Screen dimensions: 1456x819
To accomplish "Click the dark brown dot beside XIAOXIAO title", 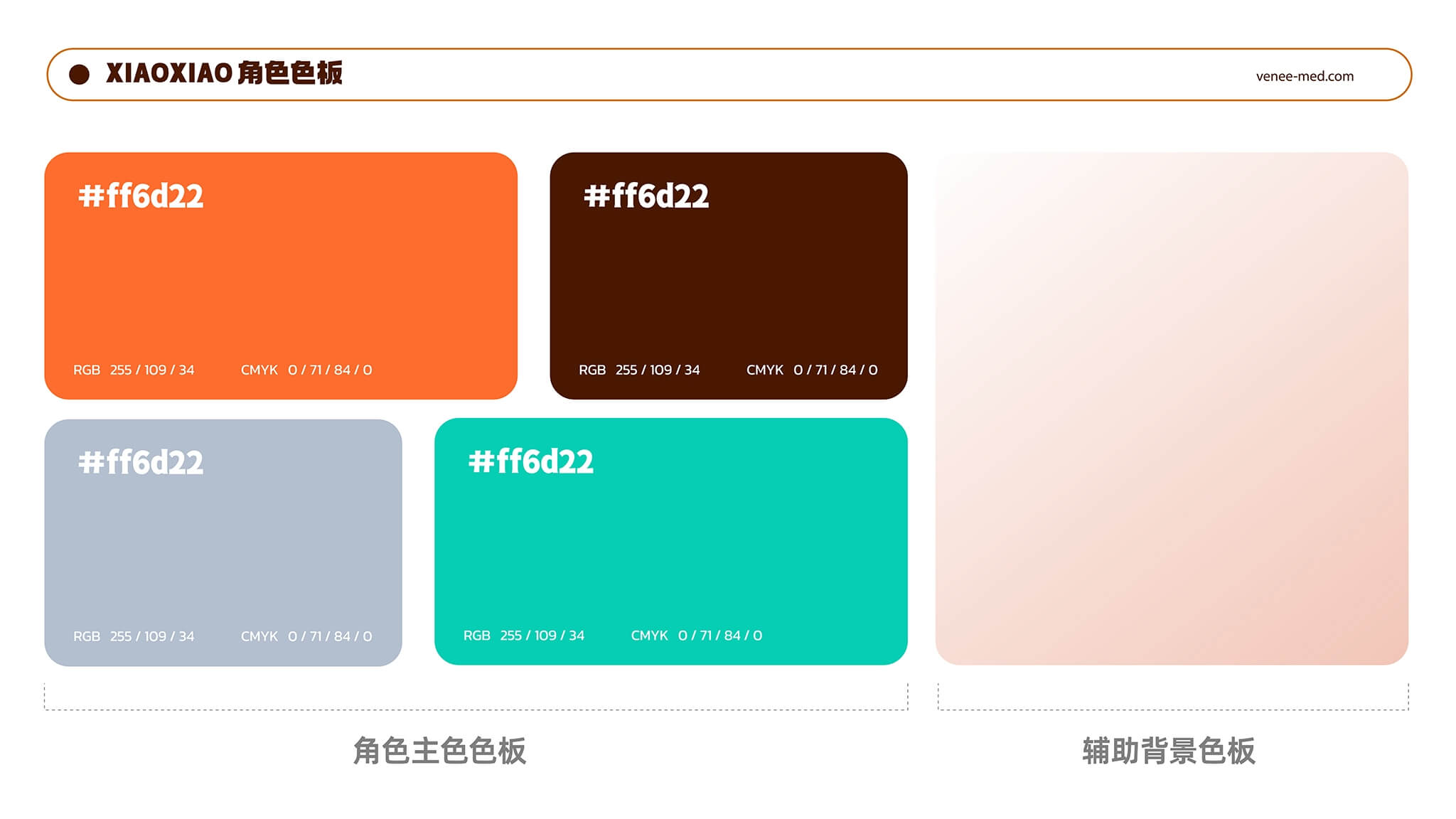I will [x=79, y=75].
